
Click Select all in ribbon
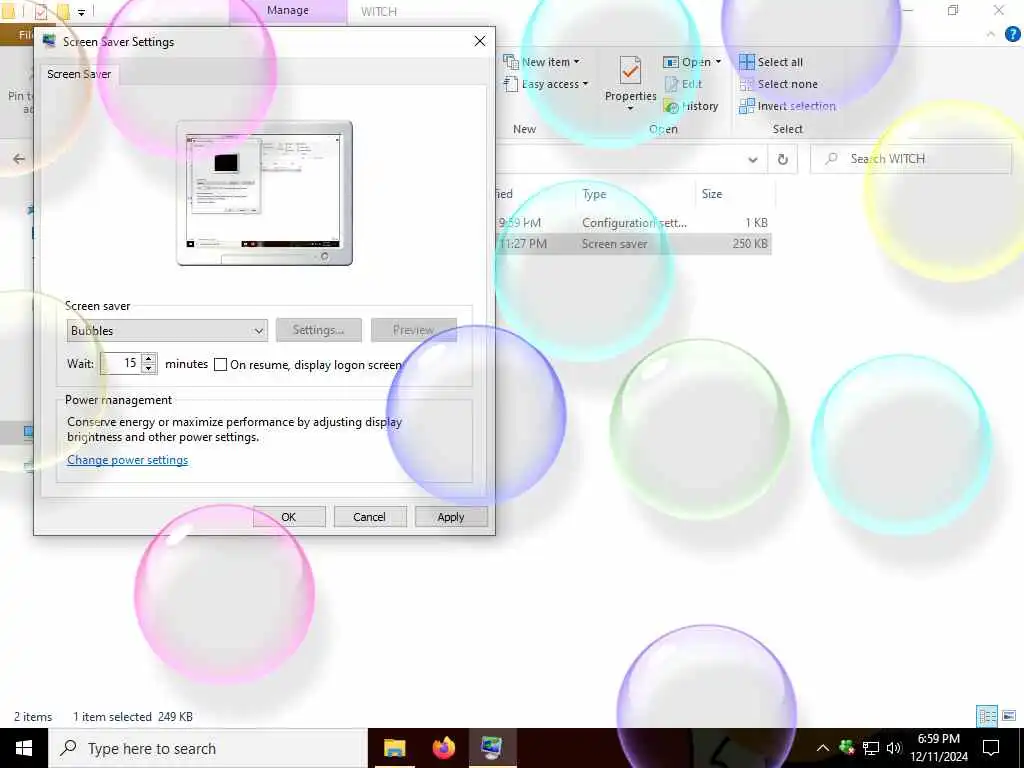tap(771, 62)
